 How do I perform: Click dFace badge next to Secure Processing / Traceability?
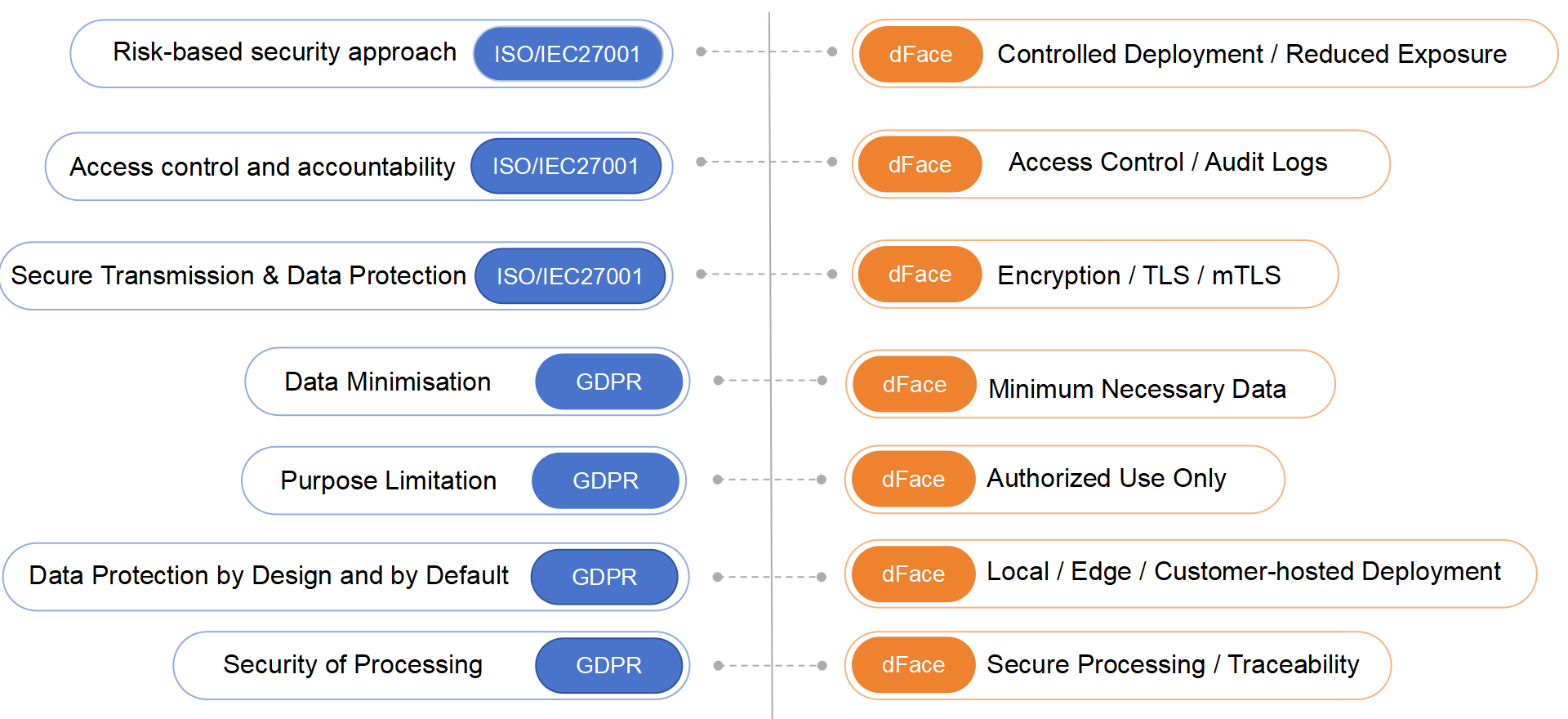[x=913, y=665]
